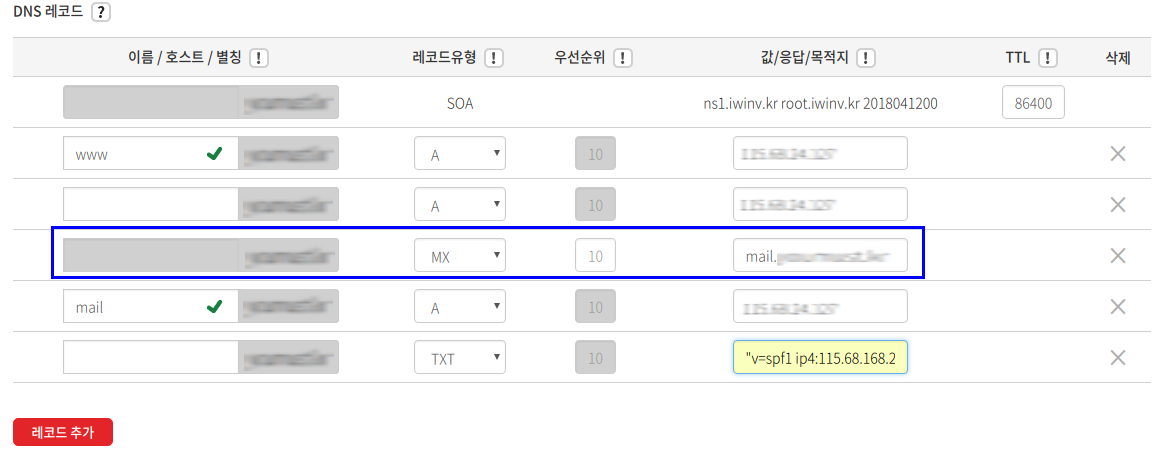The height and width of the screenshot is (465, 1159).
Task: Open record type dropdown for www row
Action: (x=460, y=154)
